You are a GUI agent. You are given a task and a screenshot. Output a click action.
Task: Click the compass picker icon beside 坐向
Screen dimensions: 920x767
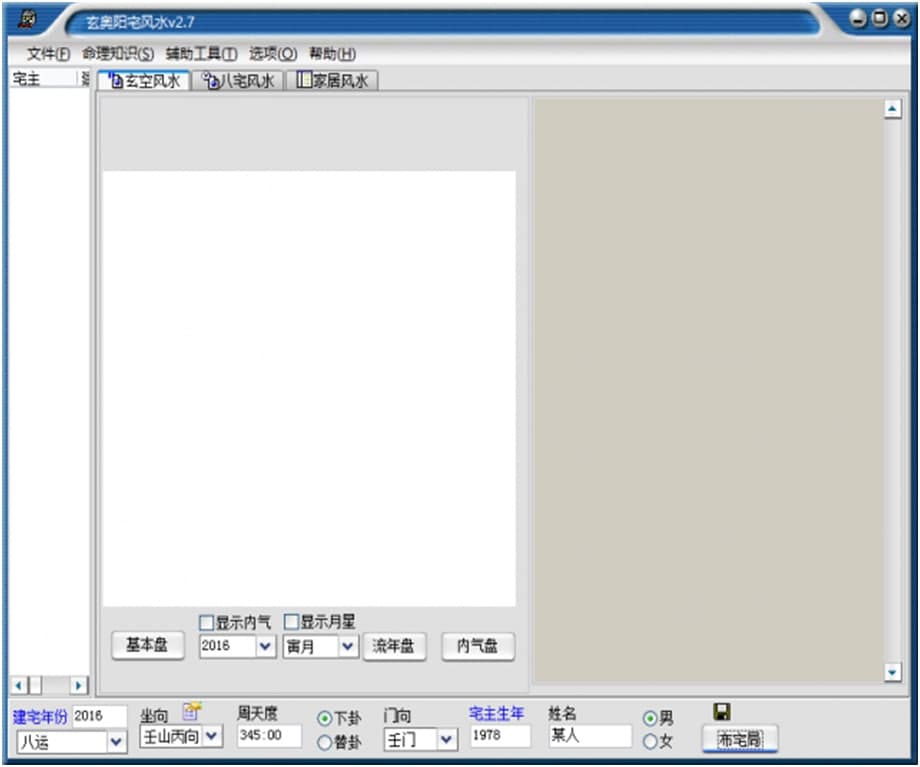[191, 711]
